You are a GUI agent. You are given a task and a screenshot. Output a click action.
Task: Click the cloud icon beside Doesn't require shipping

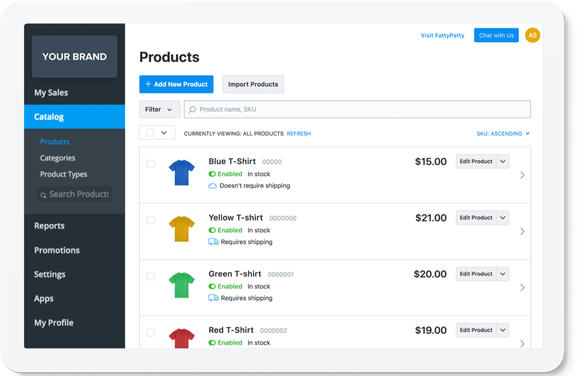(x=213, y=186)
